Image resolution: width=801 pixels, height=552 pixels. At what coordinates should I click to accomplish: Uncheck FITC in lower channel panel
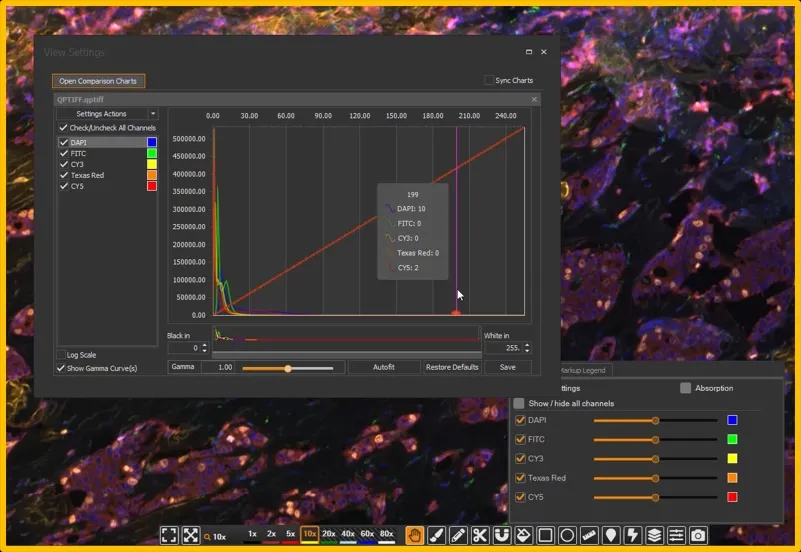520,439
